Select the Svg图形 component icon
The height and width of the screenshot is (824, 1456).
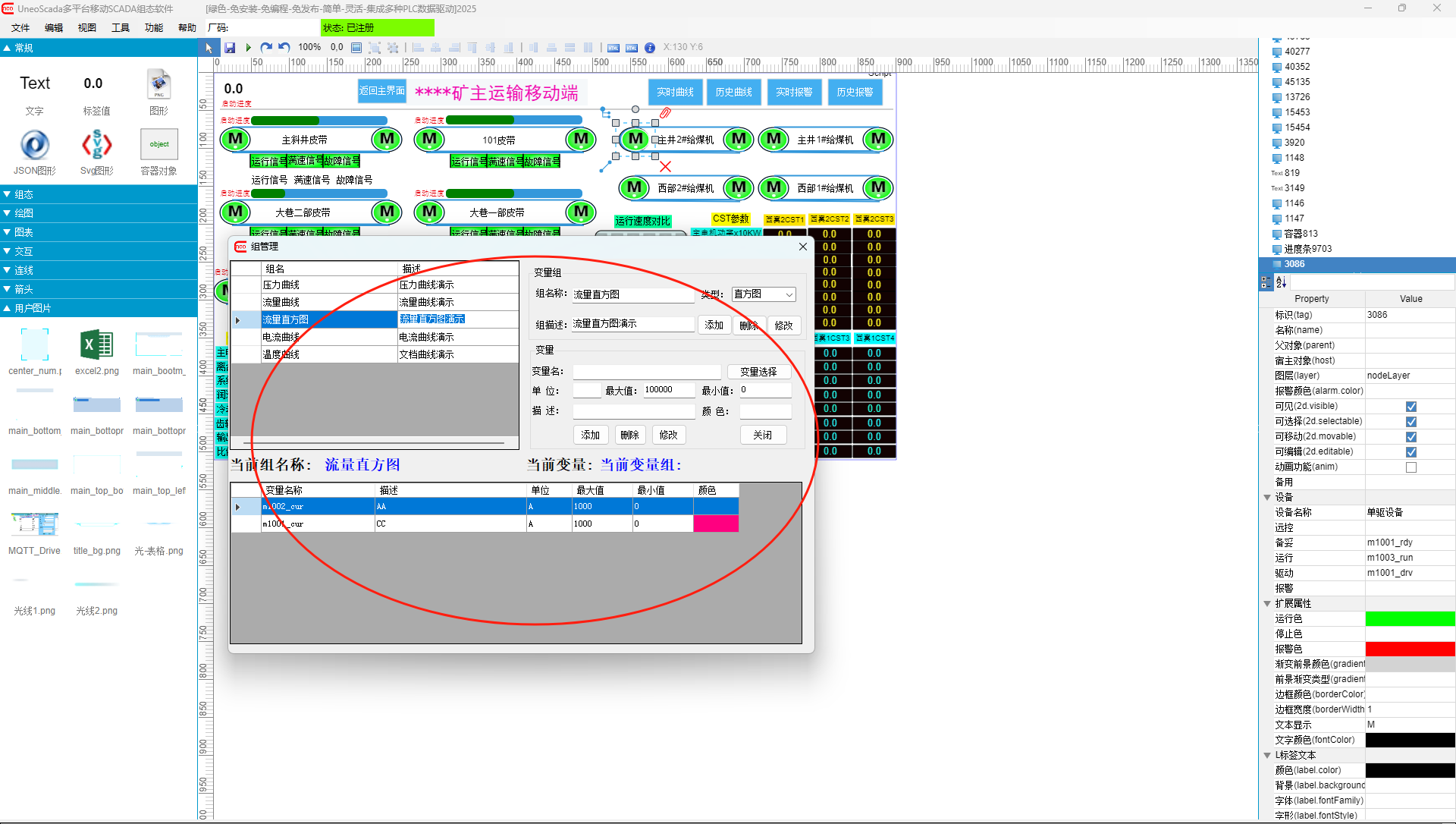pyautogui.click(x=96, y=144)
